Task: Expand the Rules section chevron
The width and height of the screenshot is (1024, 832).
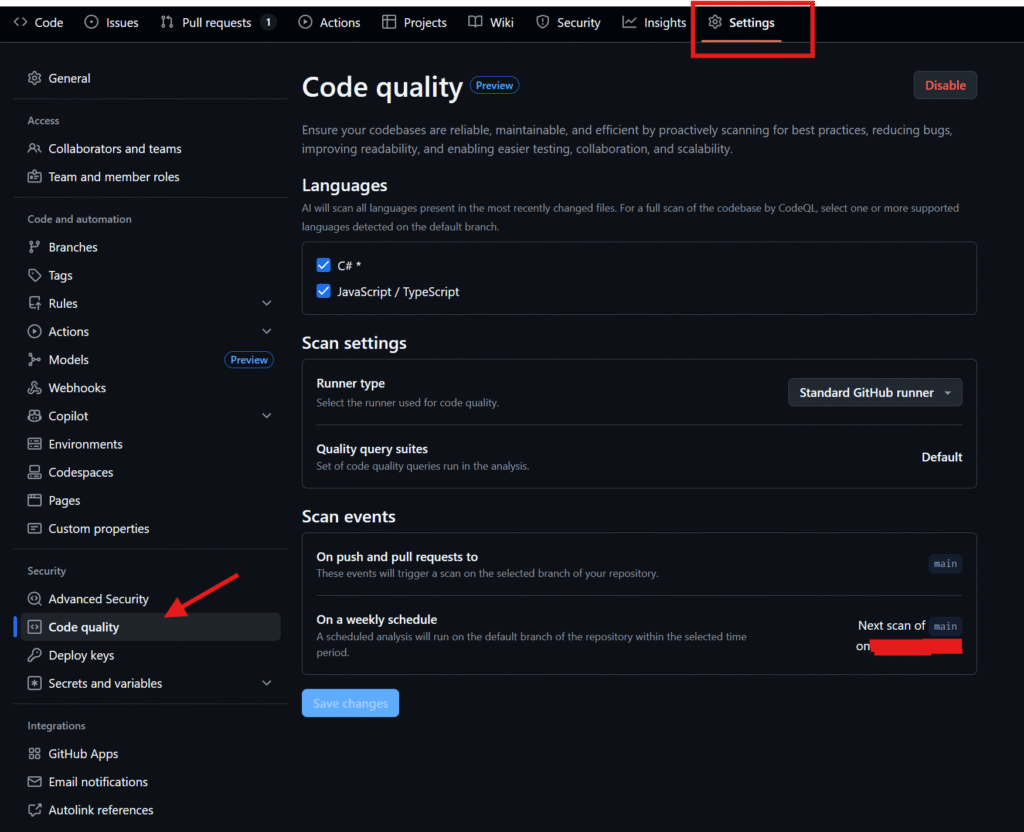Action: [266, 304]
